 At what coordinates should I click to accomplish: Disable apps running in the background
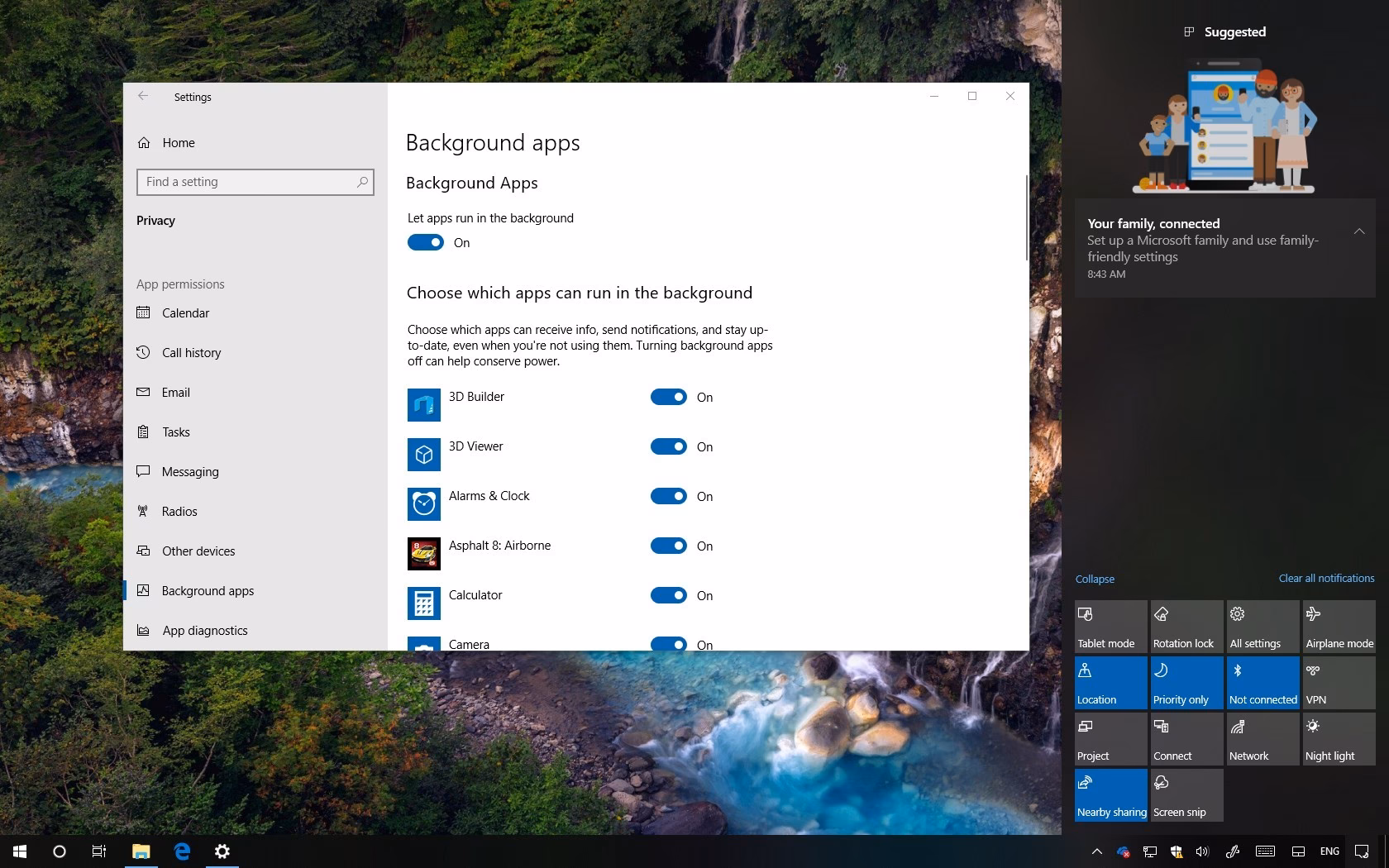tap(425, 242)
